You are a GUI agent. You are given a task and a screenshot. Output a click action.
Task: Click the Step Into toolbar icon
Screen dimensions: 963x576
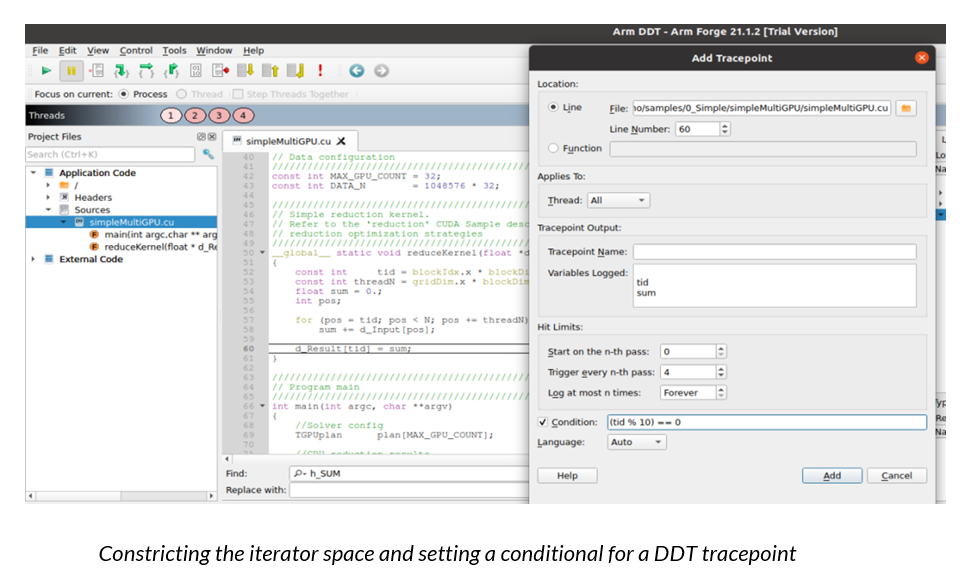[x=121, y=71]
